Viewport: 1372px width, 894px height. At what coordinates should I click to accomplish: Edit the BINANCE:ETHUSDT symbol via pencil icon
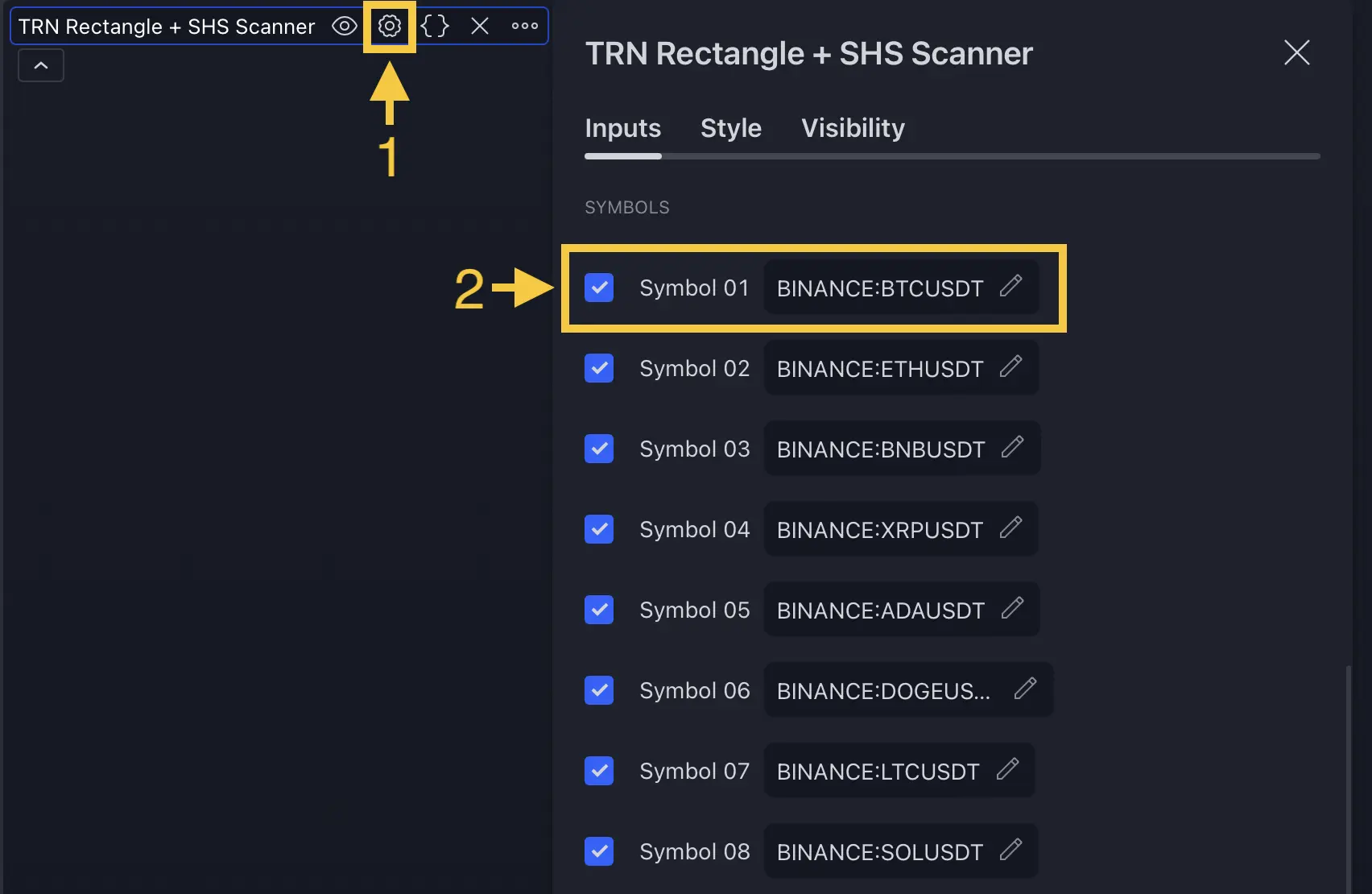click(1012, 368)
